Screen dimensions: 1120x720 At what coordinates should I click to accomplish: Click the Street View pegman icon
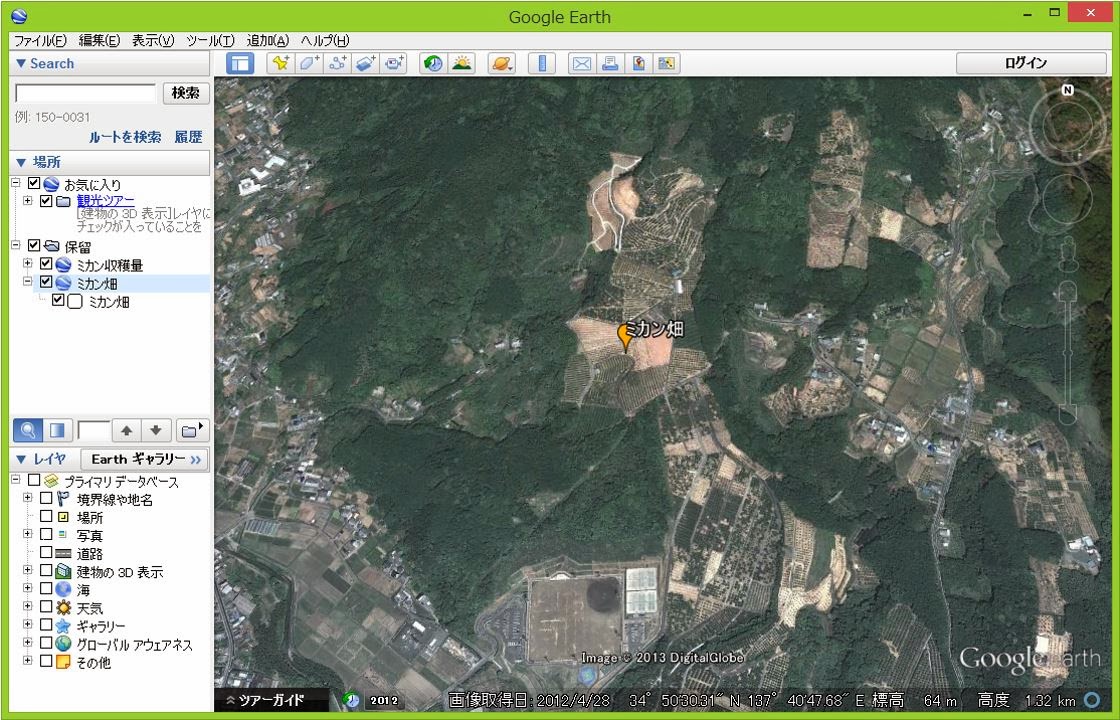pyautogui.click(x=1068, y=256)
